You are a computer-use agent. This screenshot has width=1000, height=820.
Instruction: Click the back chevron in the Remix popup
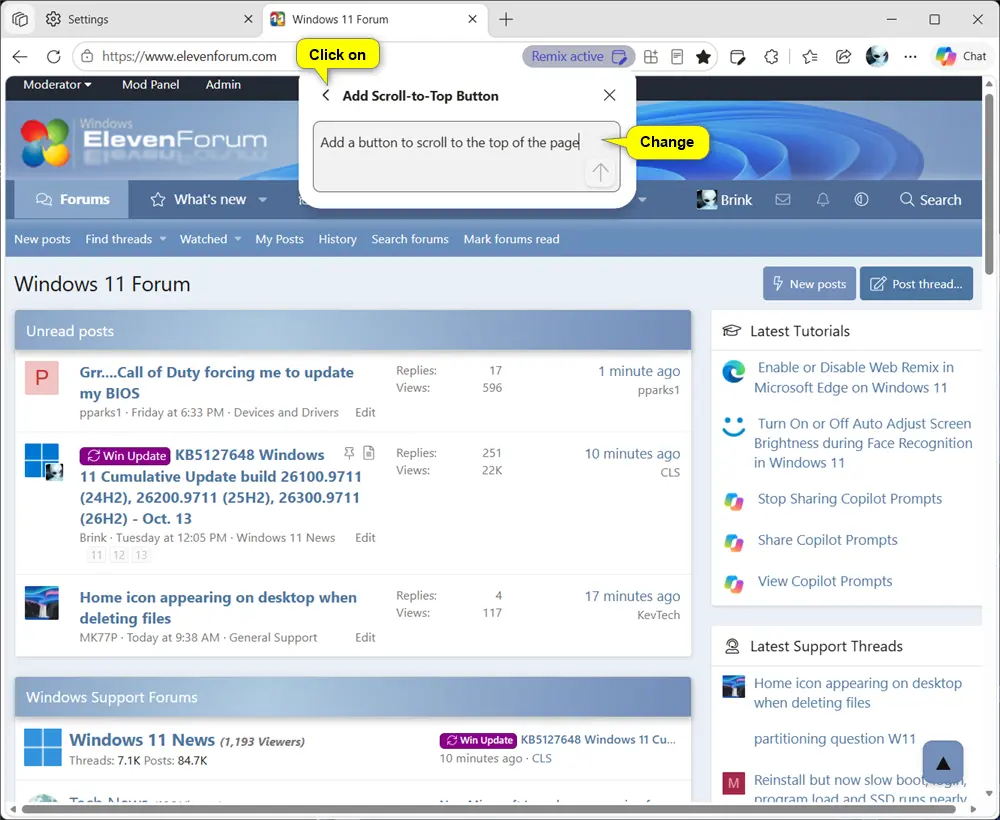(x=326, y=96)
